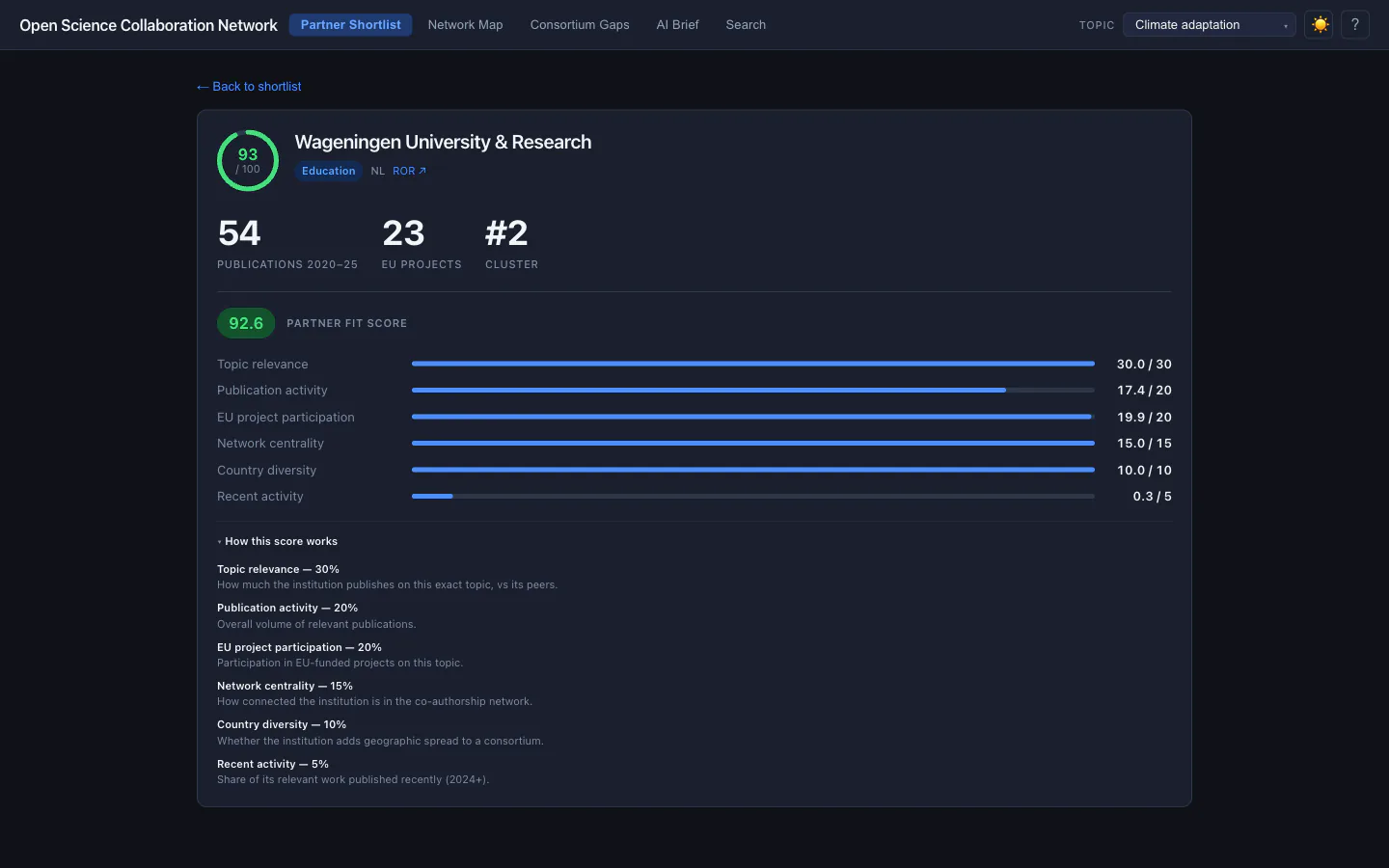Open the Network Map tab
The width and height of the screenshot is (1389, 868).
click(x=465, y=25)
